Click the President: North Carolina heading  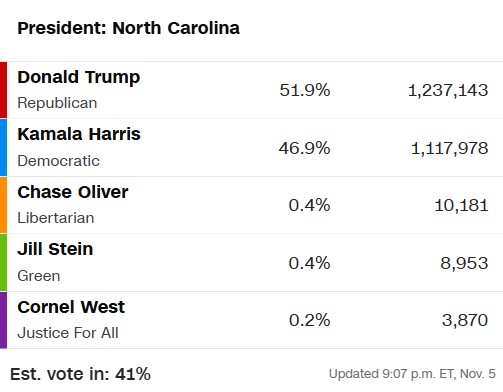128,28
